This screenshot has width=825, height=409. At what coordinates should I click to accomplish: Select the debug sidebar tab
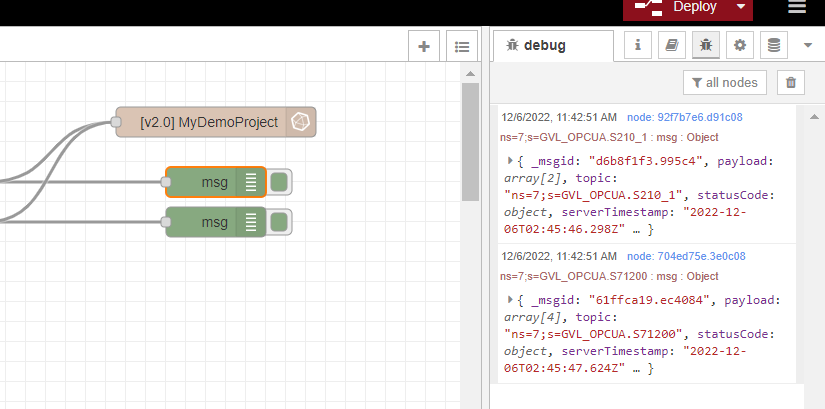[x=553, y=45]
